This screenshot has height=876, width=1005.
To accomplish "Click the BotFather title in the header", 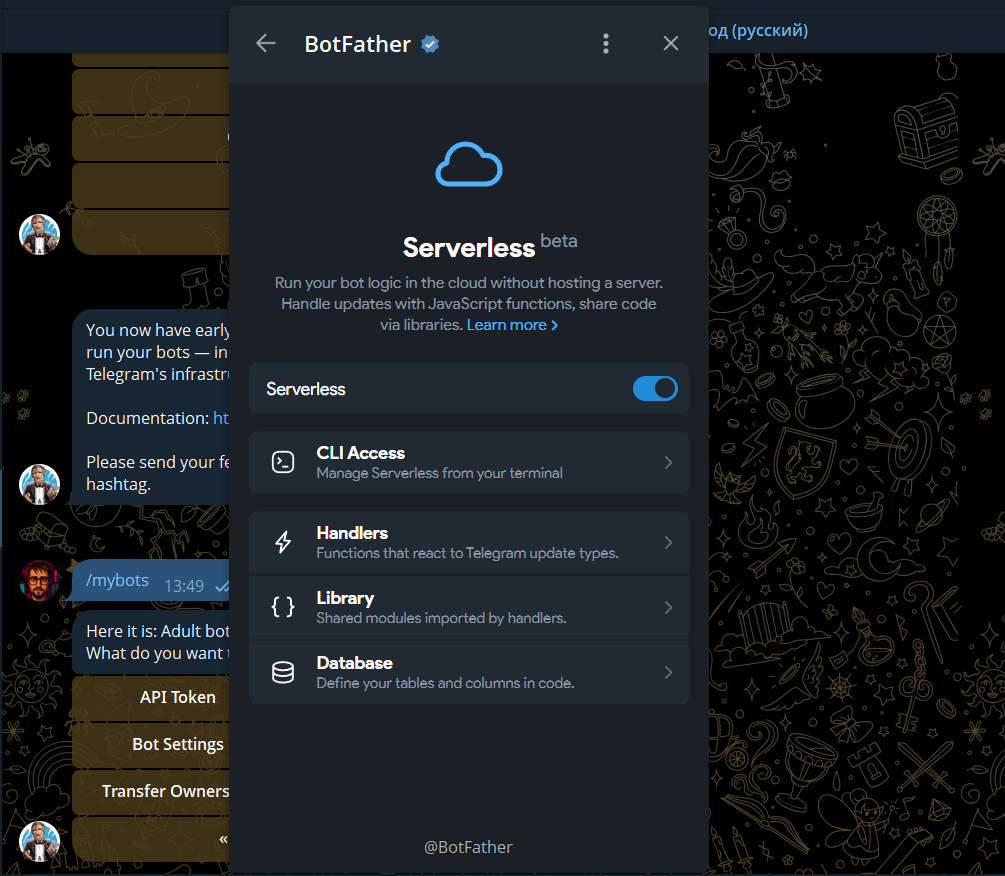I will [x=357, y=44].
